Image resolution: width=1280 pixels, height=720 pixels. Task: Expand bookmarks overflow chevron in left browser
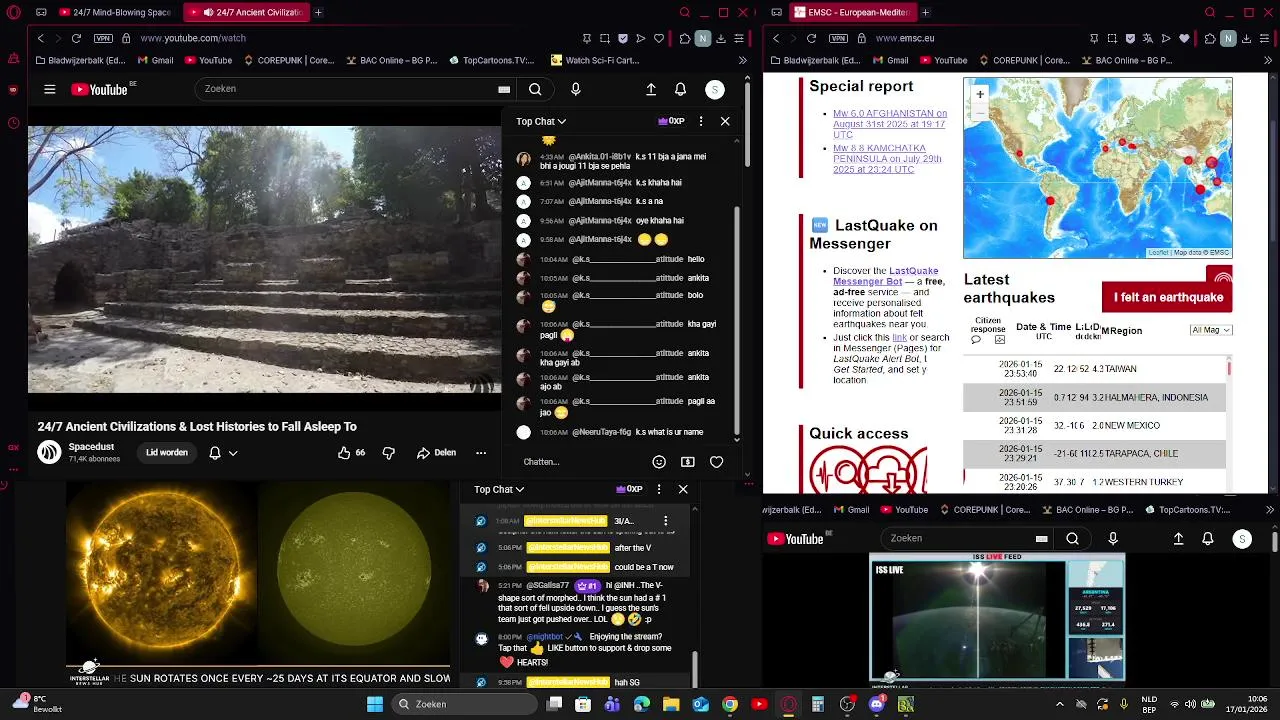pos(742,60)
